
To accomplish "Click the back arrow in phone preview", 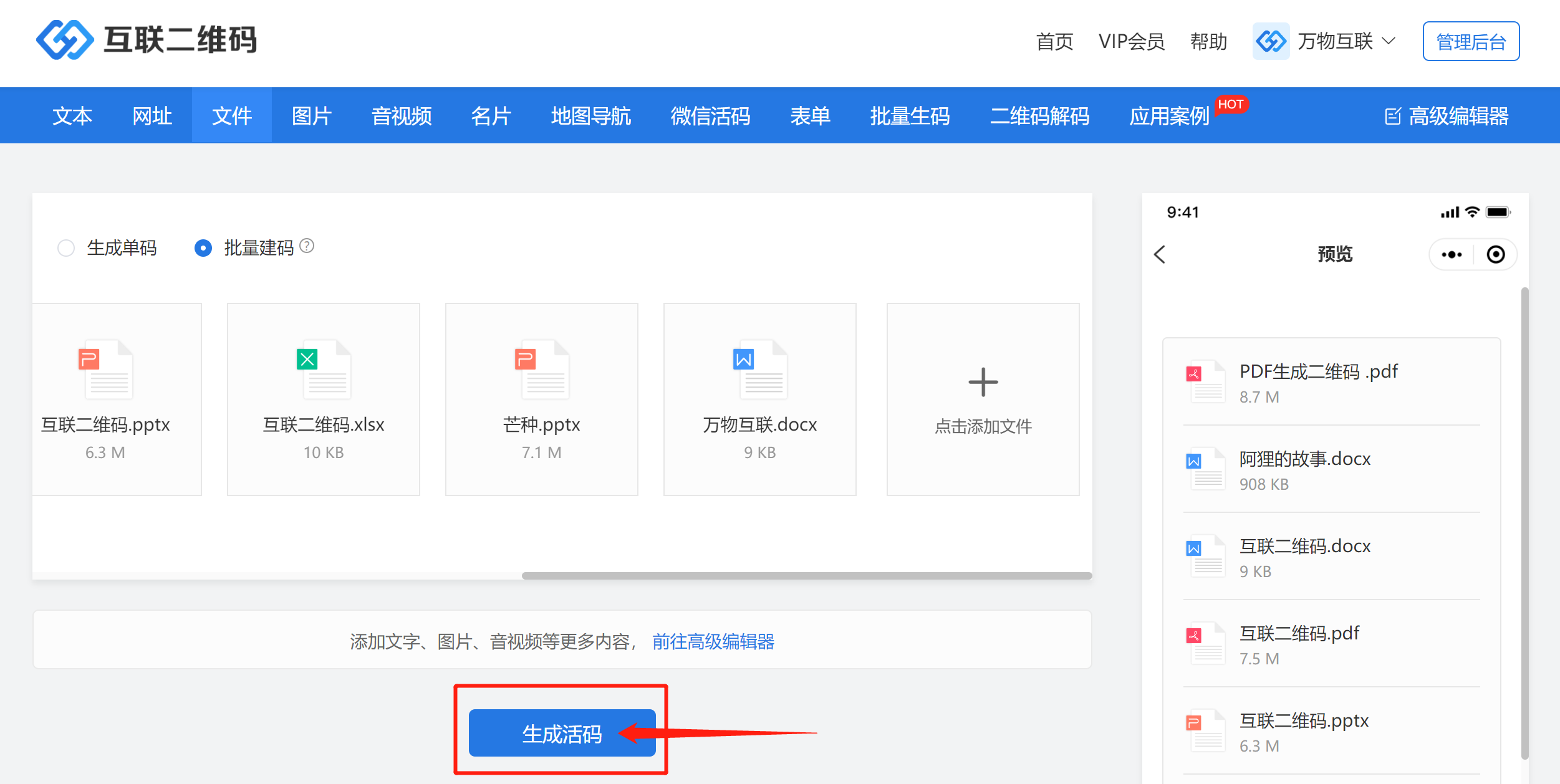I will tap(1160, 254).
